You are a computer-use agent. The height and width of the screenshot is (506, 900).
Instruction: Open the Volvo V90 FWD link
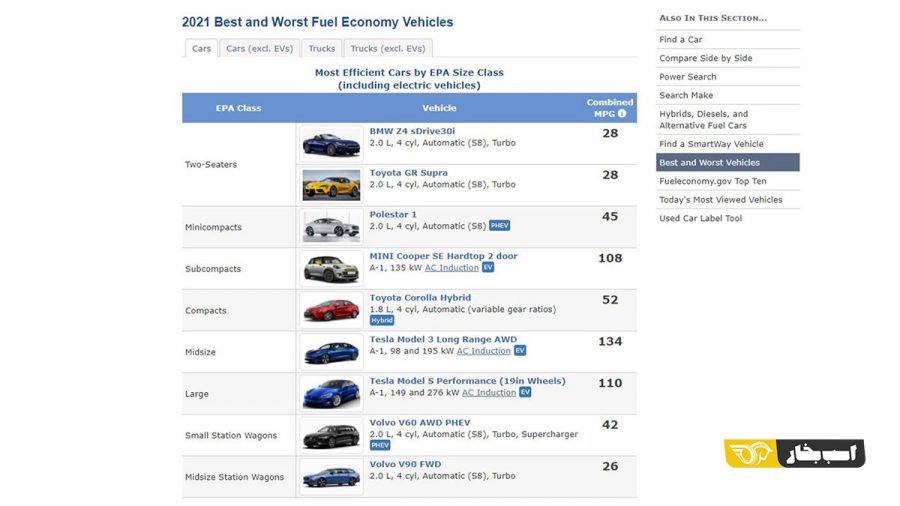coord(405,464)
